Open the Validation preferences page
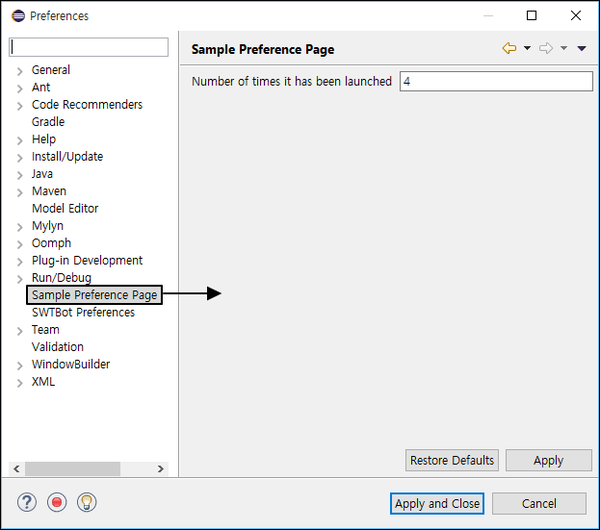 tap(58, 347)
